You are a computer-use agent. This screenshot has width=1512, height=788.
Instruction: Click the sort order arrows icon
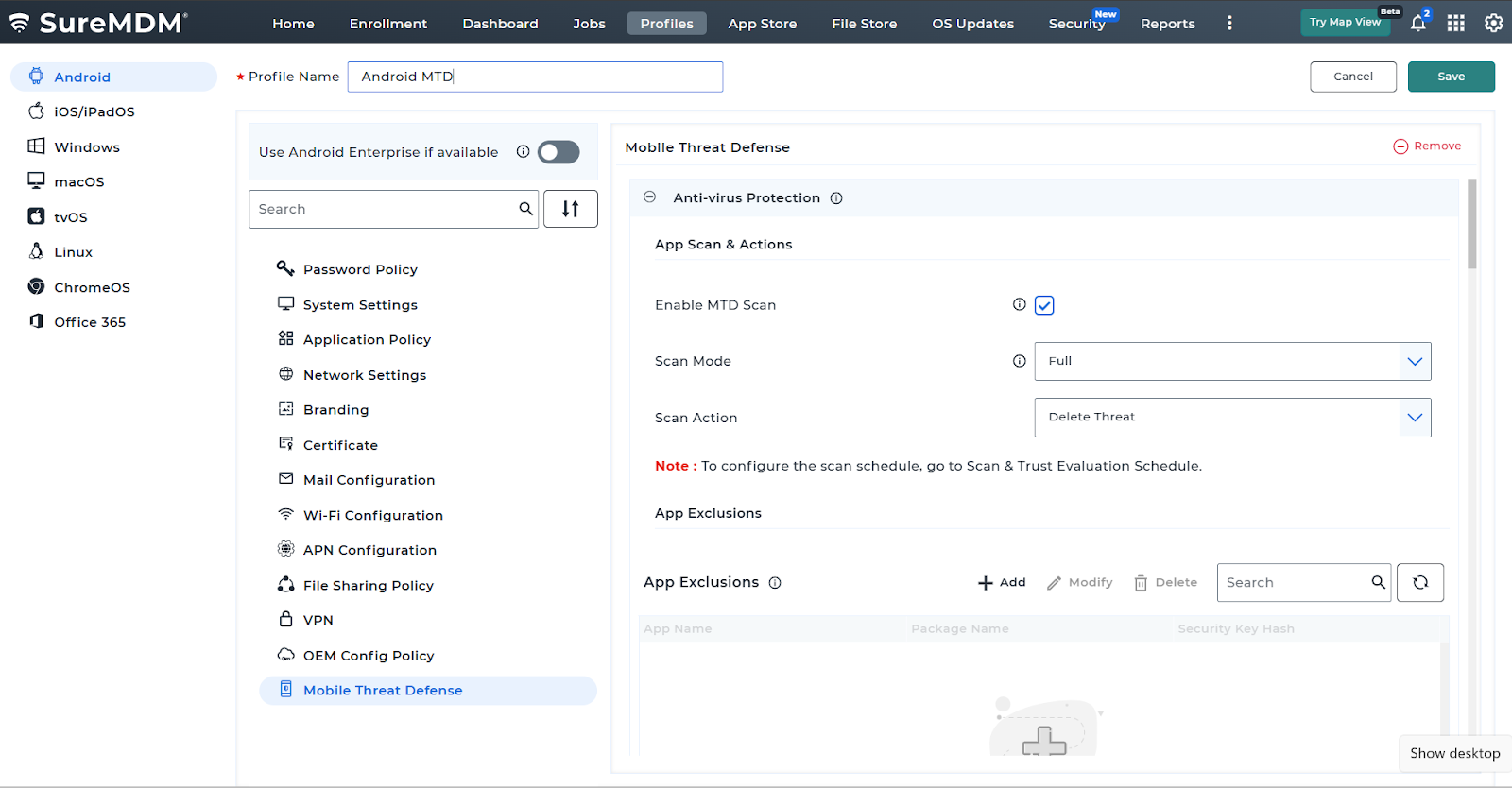pyautogui.click(x=570, y=209)
